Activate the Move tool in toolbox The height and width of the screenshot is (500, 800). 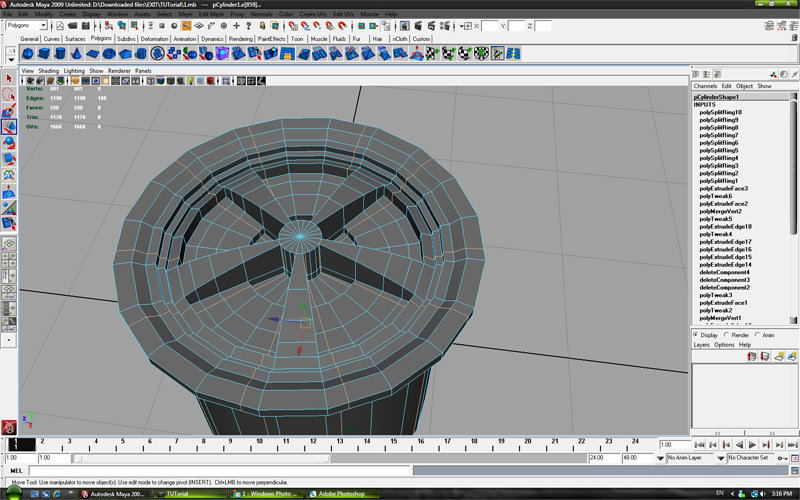click(x=8, y=126)
